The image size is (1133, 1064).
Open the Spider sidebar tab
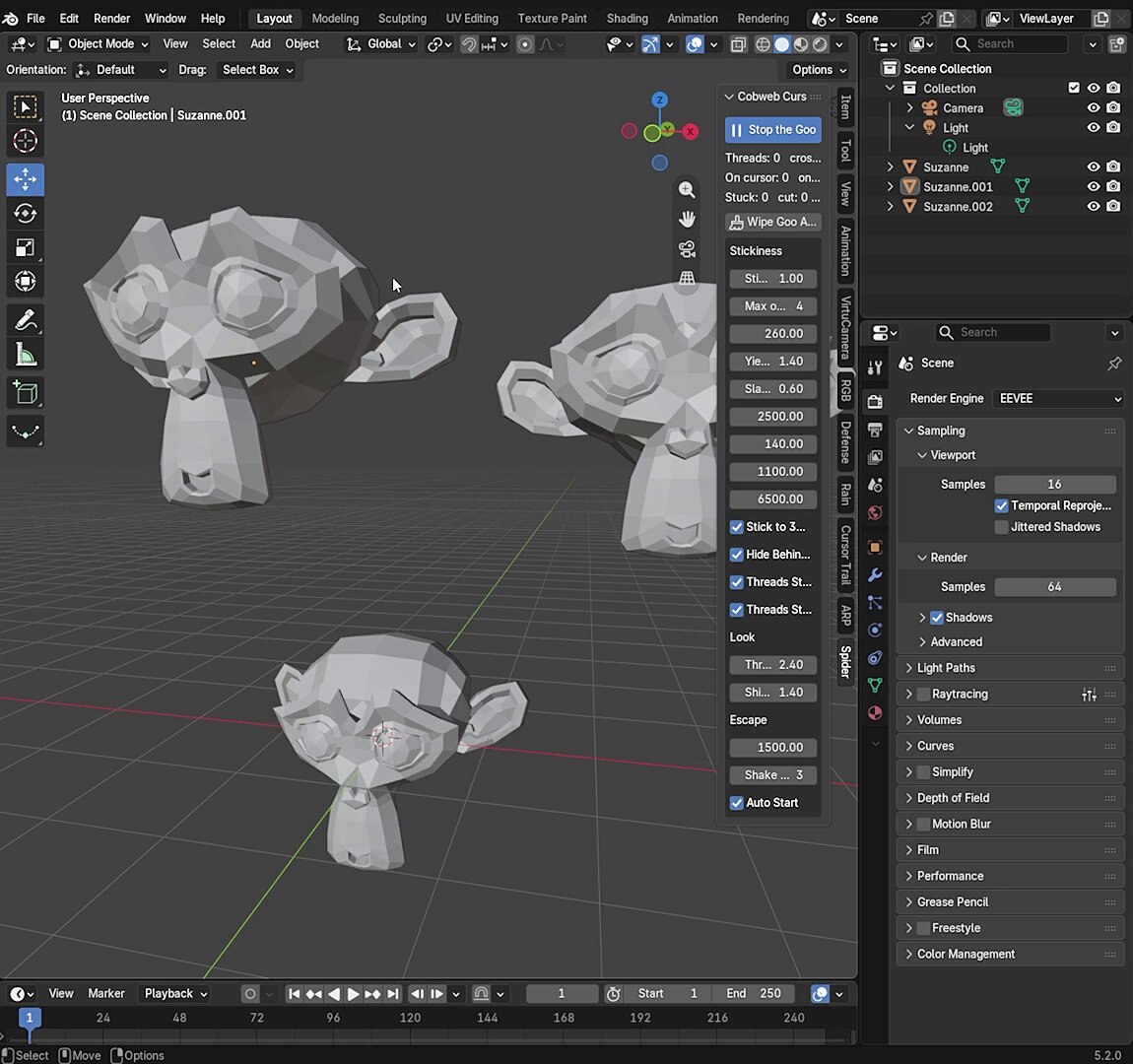845,662
